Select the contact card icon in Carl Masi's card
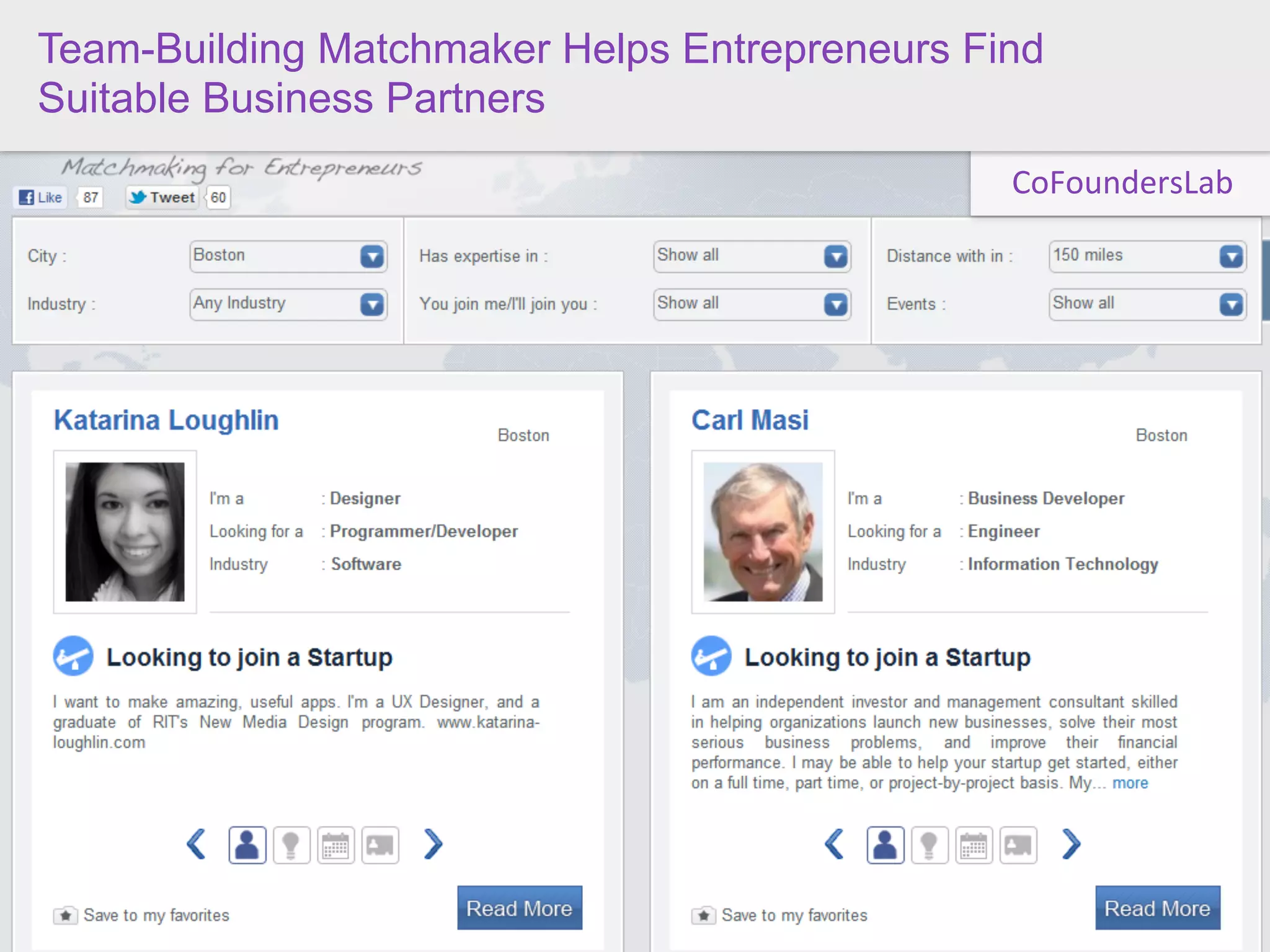The image size is (1270, 952). coord(1018,845)
